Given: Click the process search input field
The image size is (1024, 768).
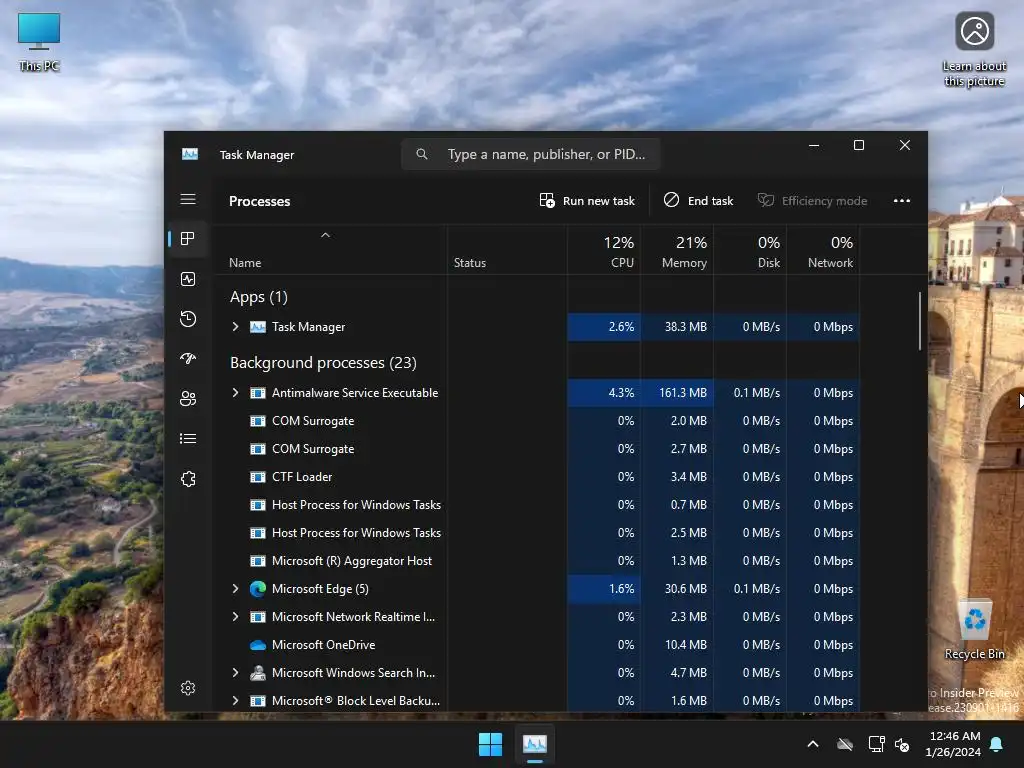Looking at the screenshot, I should point(530,154).
